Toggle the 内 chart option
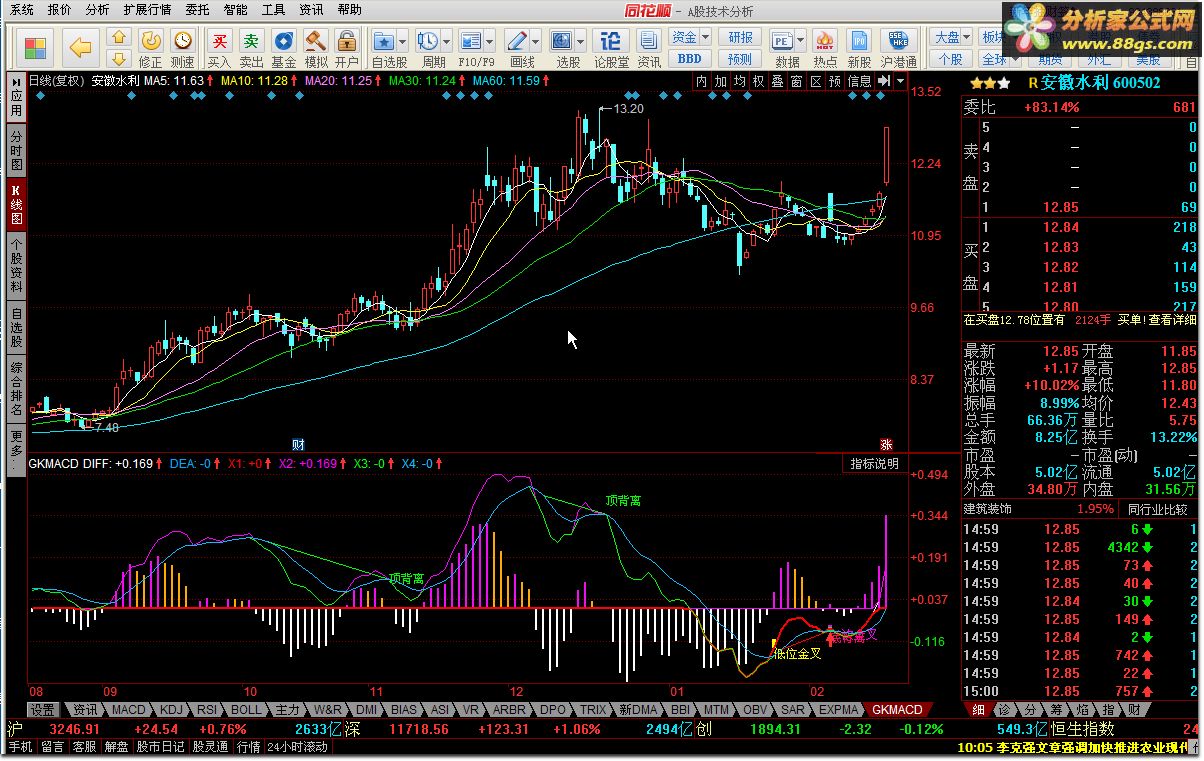 701,81
